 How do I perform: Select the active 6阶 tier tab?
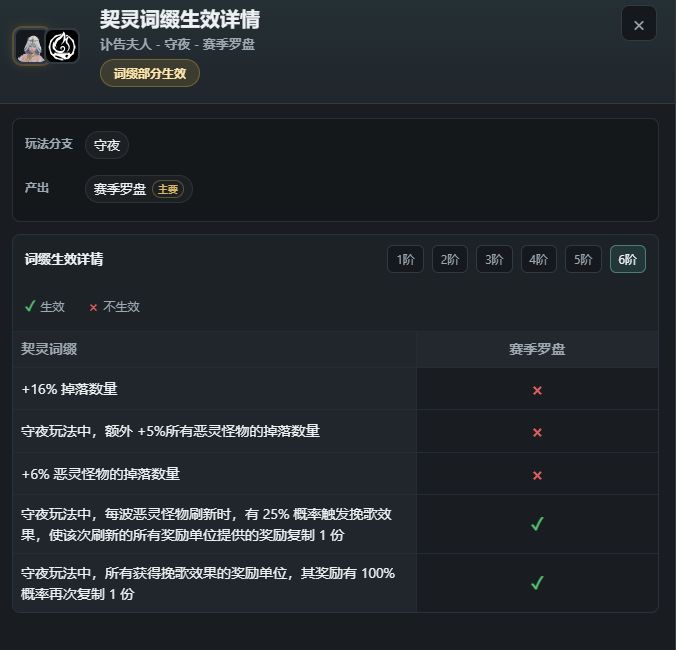click(x=628, y=259)
